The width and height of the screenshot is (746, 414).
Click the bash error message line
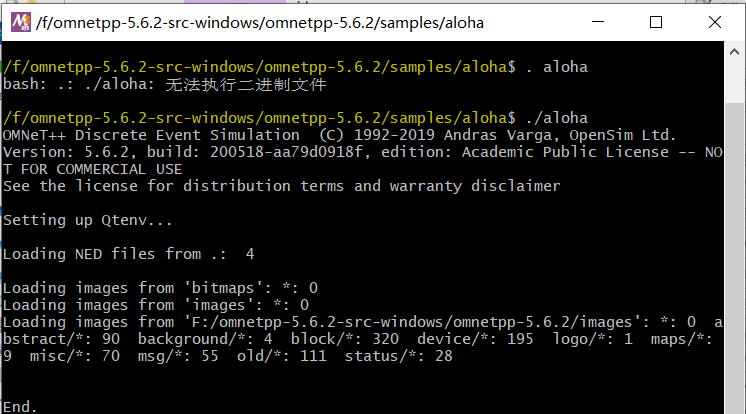(165, 84)
